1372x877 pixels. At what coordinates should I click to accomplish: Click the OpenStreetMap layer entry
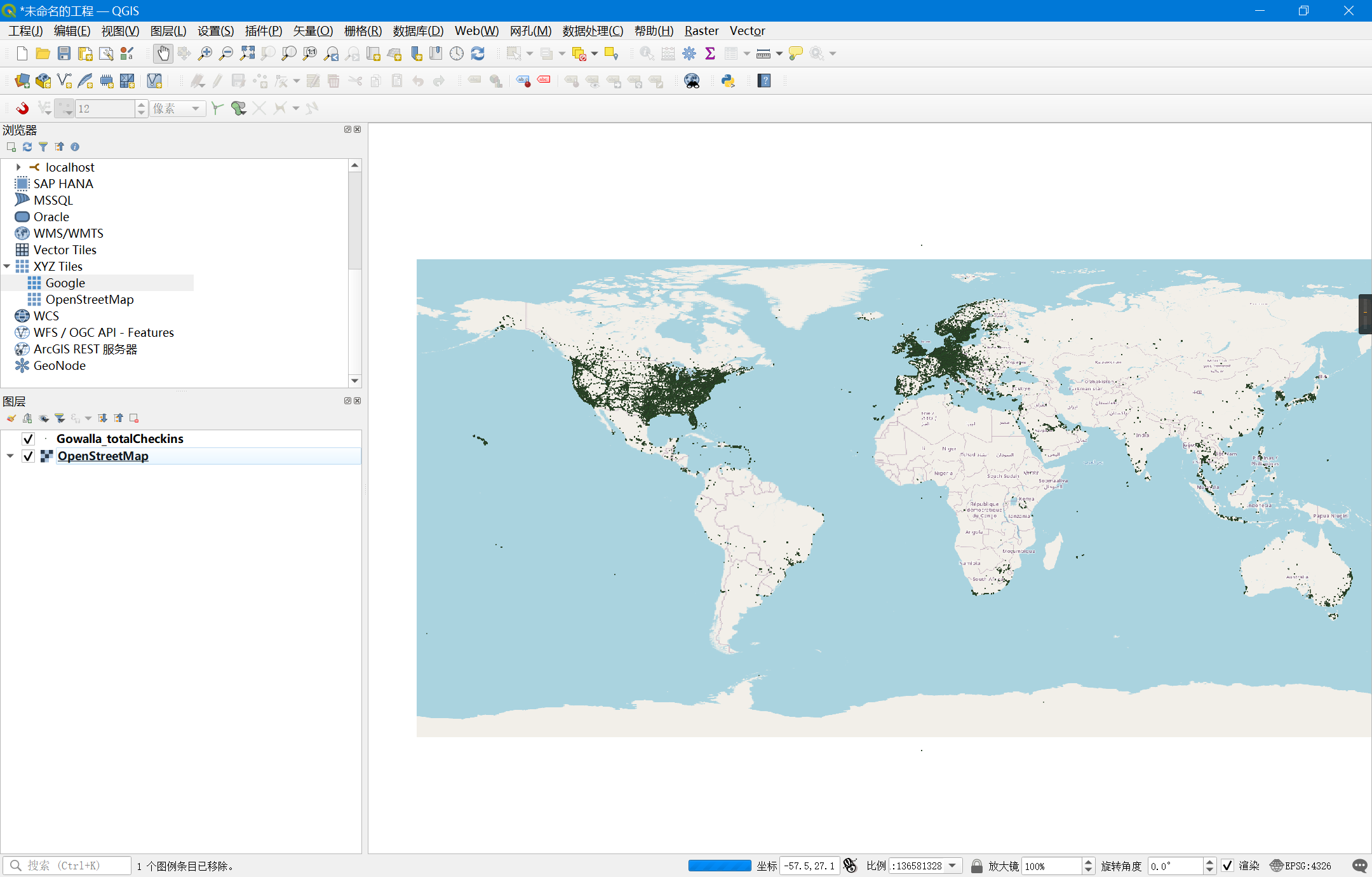[103, 456]
